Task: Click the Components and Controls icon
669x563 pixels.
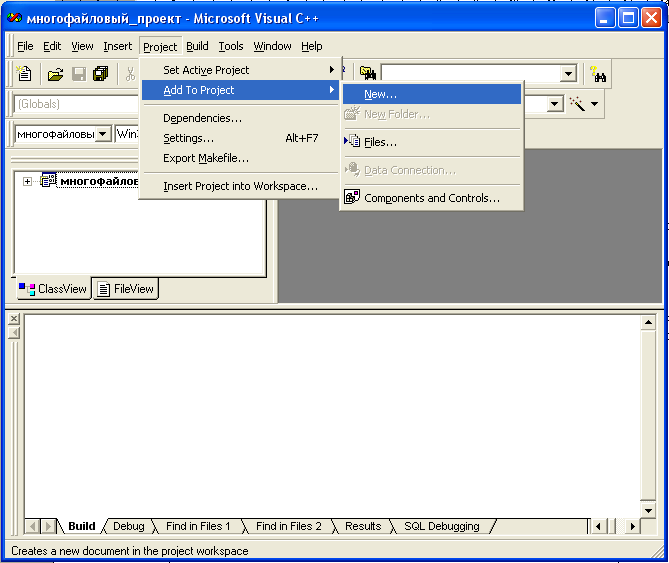Action: pos(352,197)
